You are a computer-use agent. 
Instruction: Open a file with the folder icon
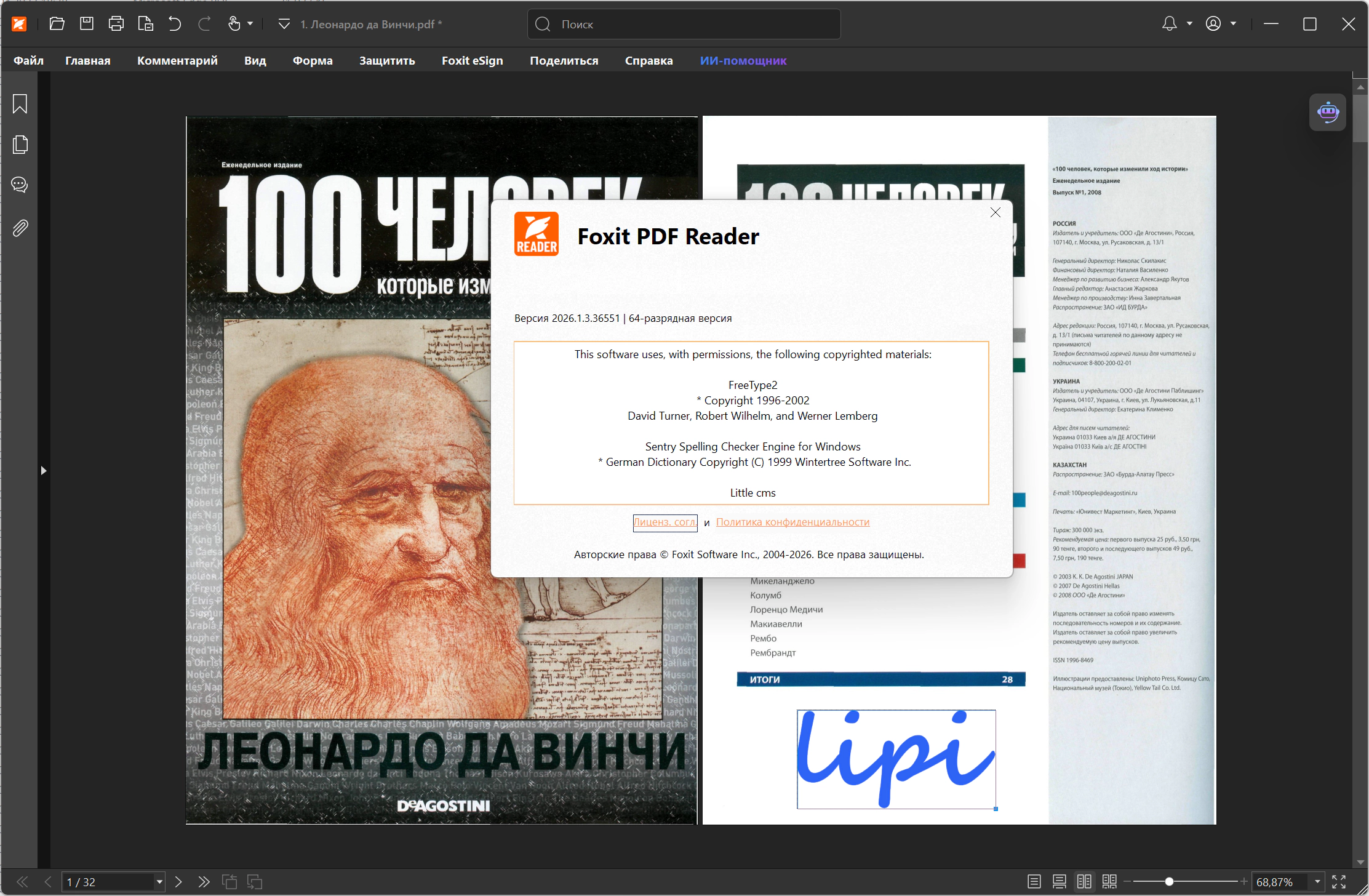[x=57, y=24]
